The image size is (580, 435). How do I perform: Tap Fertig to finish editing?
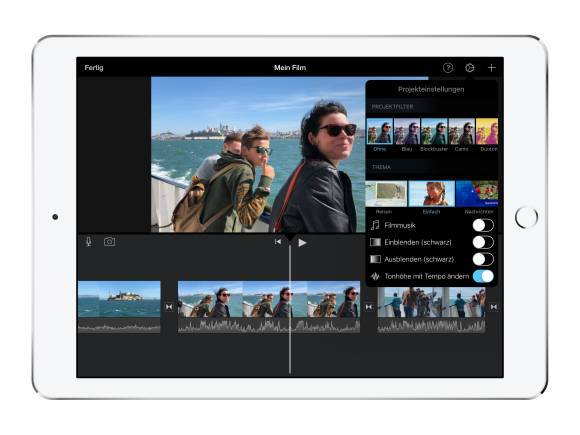94,68
